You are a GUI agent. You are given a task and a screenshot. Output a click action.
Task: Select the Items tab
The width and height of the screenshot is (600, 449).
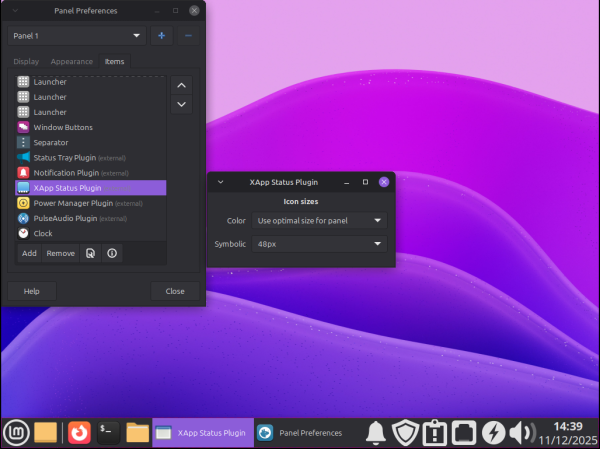pos(114,62)
